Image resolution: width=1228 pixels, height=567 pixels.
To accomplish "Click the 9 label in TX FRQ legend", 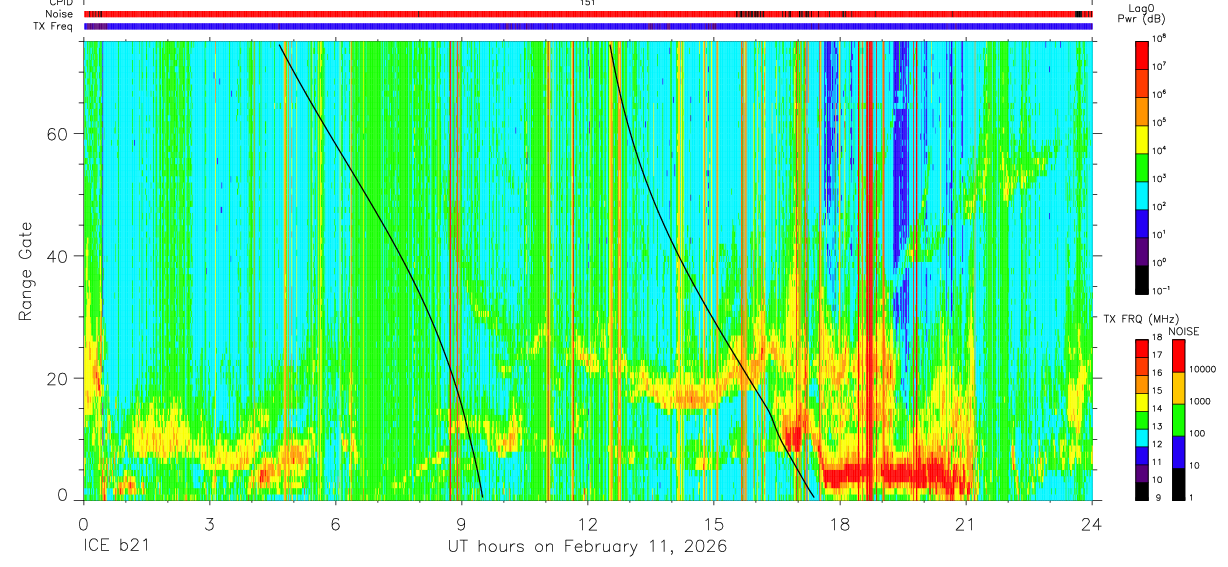I will 1156,497.
